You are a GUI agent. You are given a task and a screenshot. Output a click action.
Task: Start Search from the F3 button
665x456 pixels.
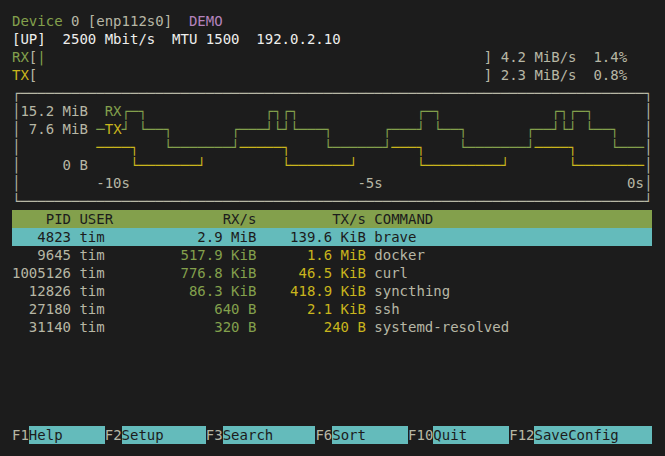[260, 435]
